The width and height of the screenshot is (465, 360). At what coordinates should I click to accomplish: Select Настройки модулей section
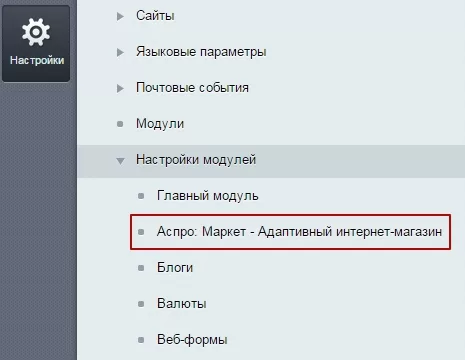196,160
